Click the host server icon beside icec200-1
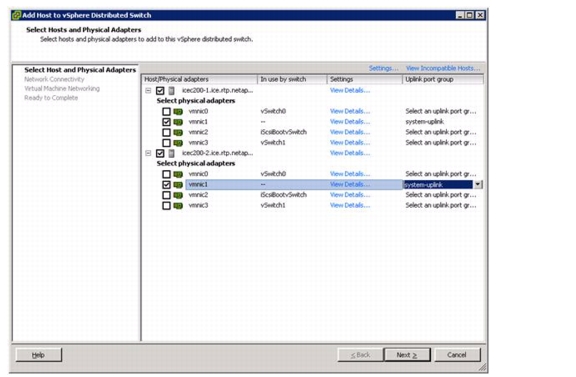The height and width of the screenshot is (377, 576). tap(172, 90)
